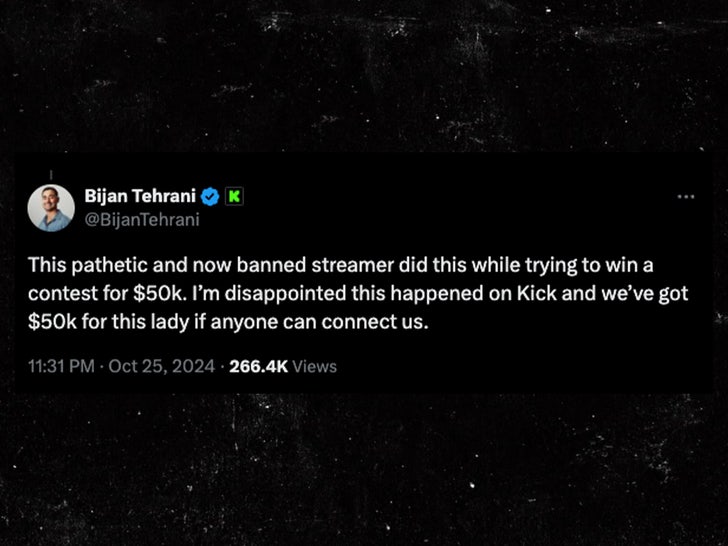Click the 11:31 PM timestamp
This screenshot has width=728, height=546.
click(62, 366)
